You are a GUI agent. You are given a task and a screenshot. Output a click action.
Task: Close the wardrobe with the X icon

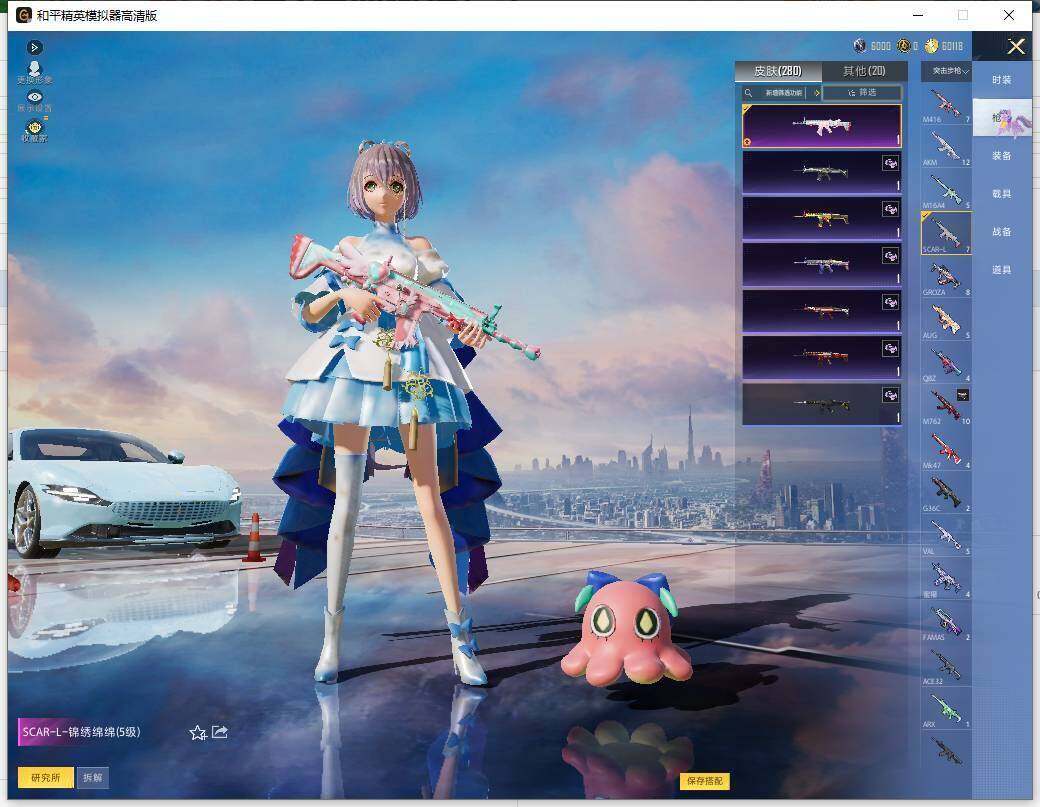click(1016, 46)
